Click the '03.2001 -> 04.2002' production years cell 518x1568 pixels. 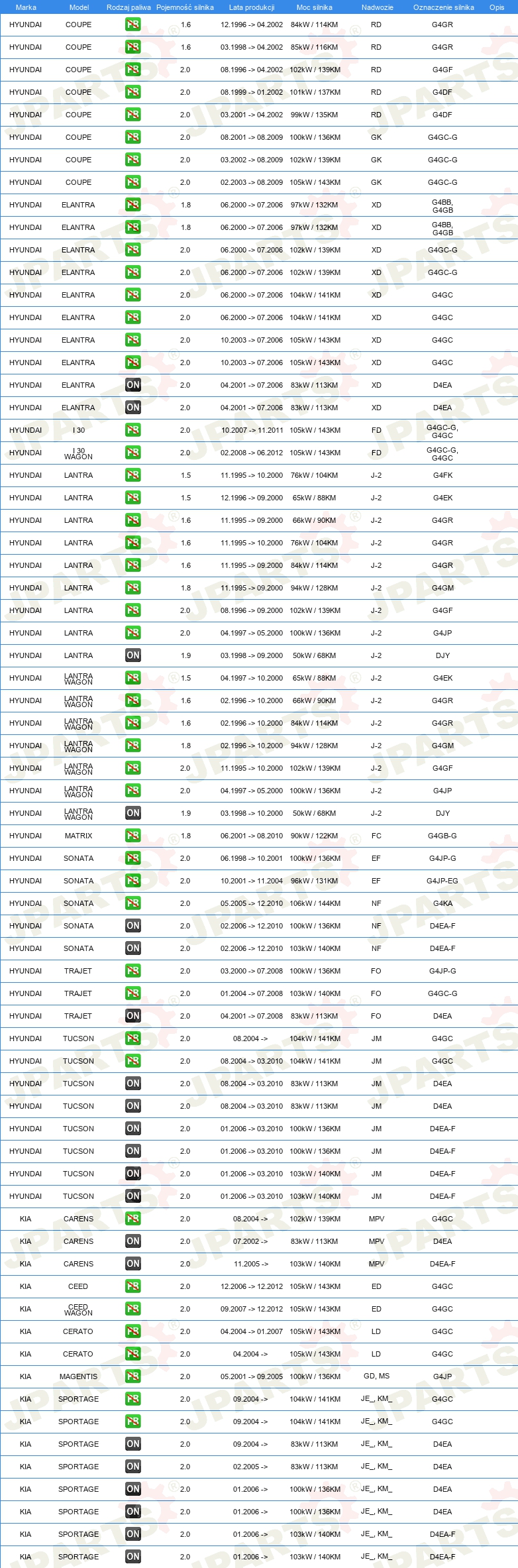tap(252, 115)
